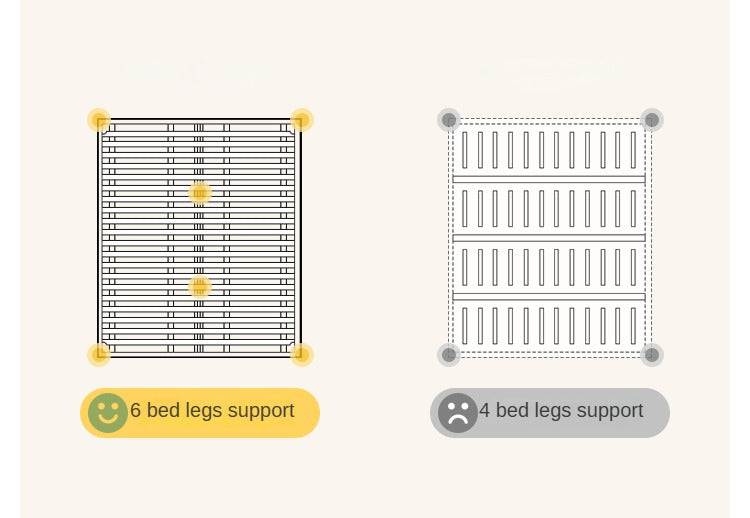Click the top slat row in right frame
The width and height of the screenshot is (750, 518).
pyautogui.click(x=550, y=149)
